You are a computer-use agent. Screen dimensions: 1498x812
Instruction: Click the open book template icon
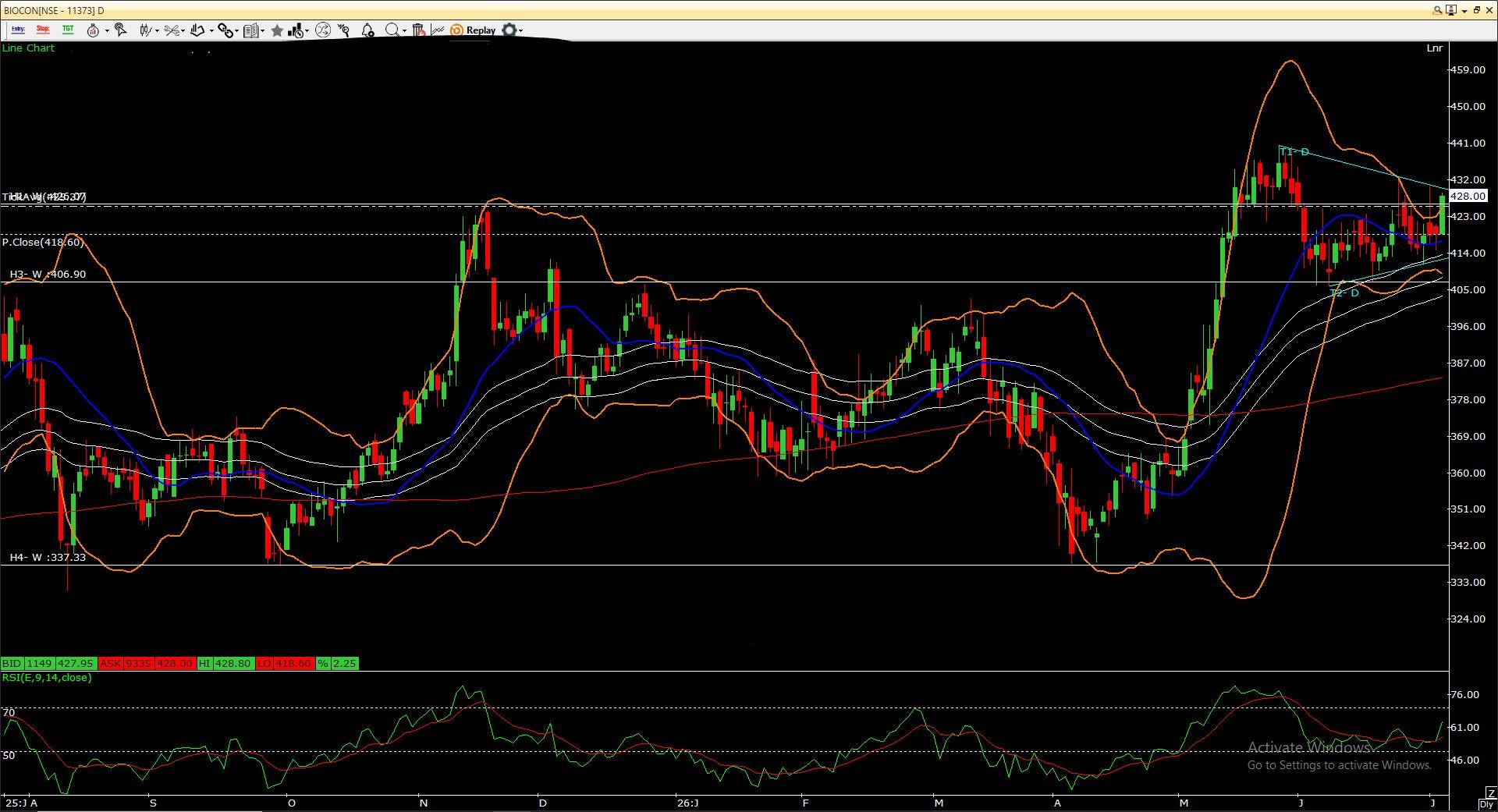coord(251,30)
